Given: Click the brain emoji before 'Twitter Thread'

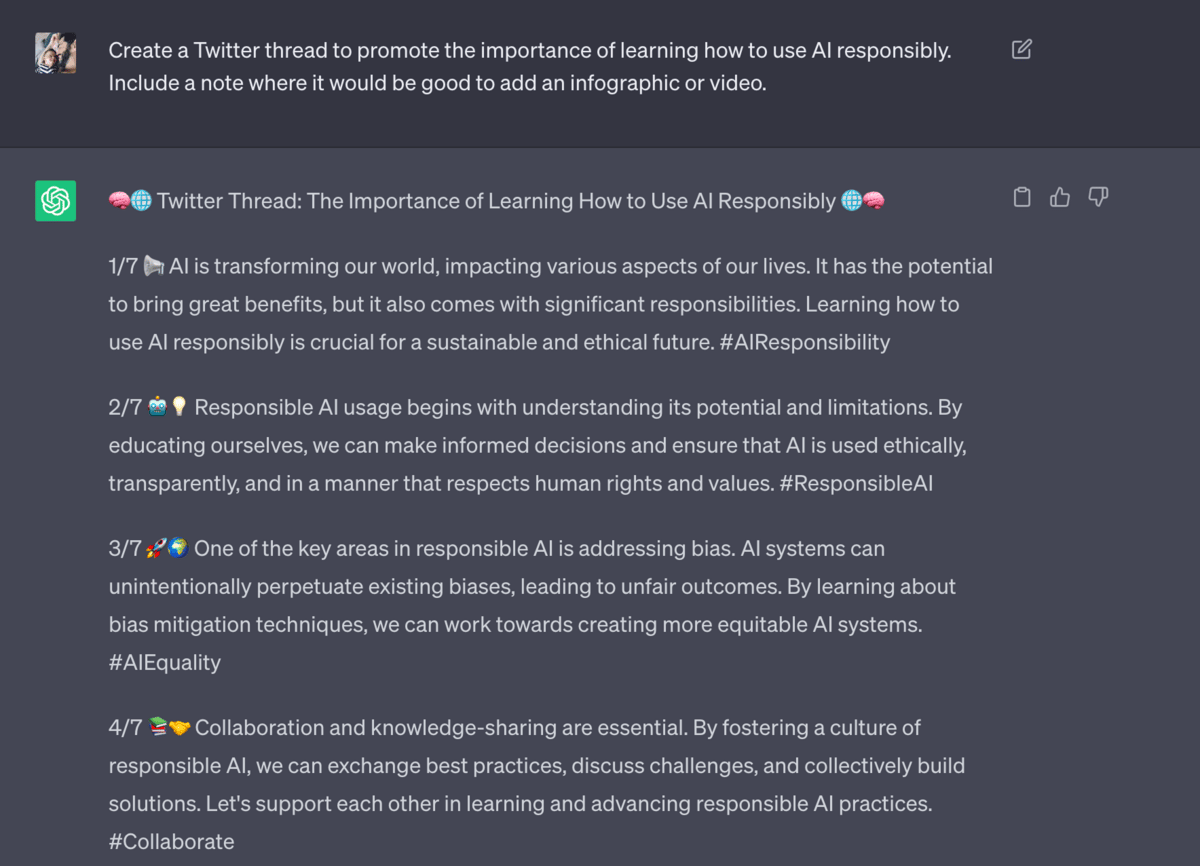Looking at the screenshot, I should (119, 201).
